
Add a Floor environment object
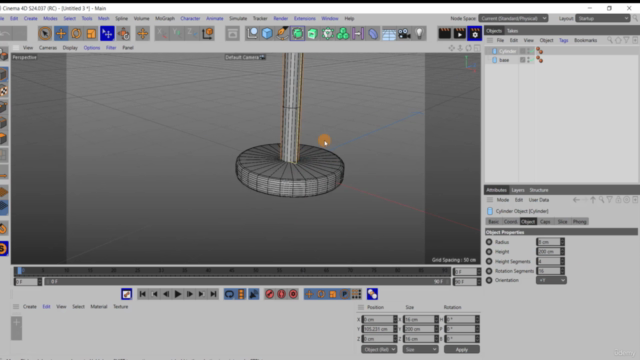click(x=389, y=33)
